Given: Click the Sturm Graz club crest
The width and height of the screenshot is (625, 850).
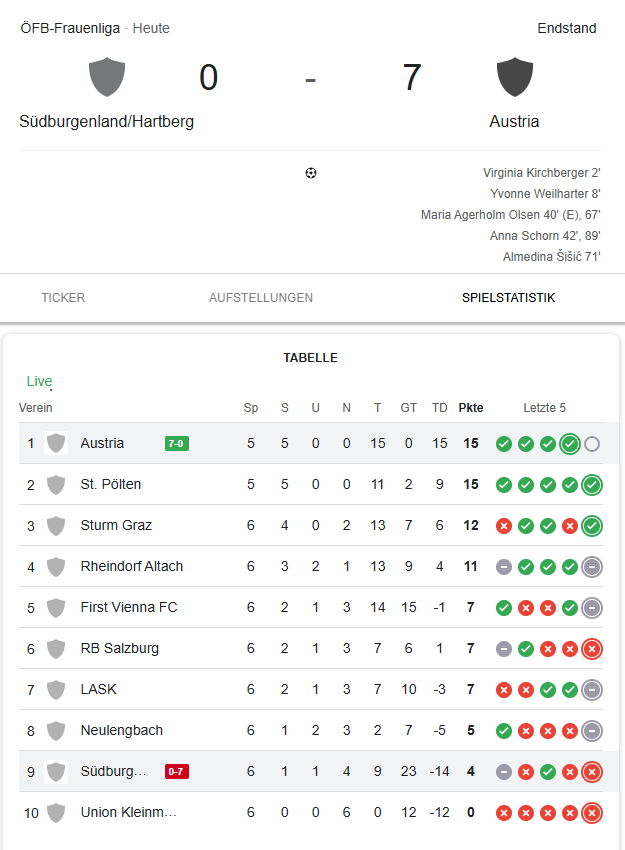Looking at the screenshot, I should tap(56, 526).
